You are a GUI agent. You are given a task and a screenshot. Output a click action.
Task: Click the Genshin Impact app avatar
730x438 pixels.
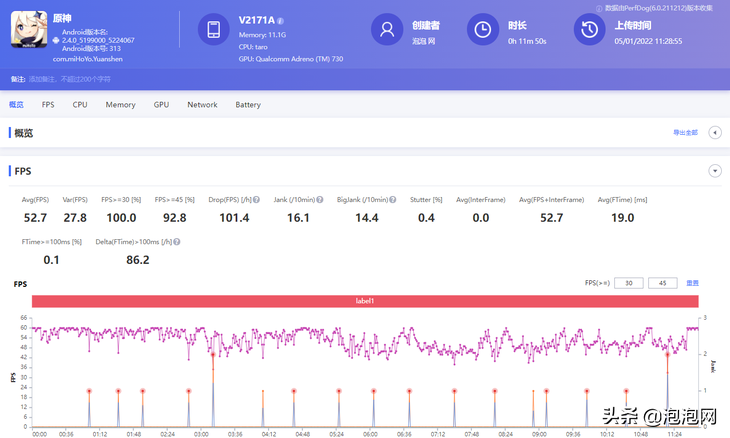29,30
